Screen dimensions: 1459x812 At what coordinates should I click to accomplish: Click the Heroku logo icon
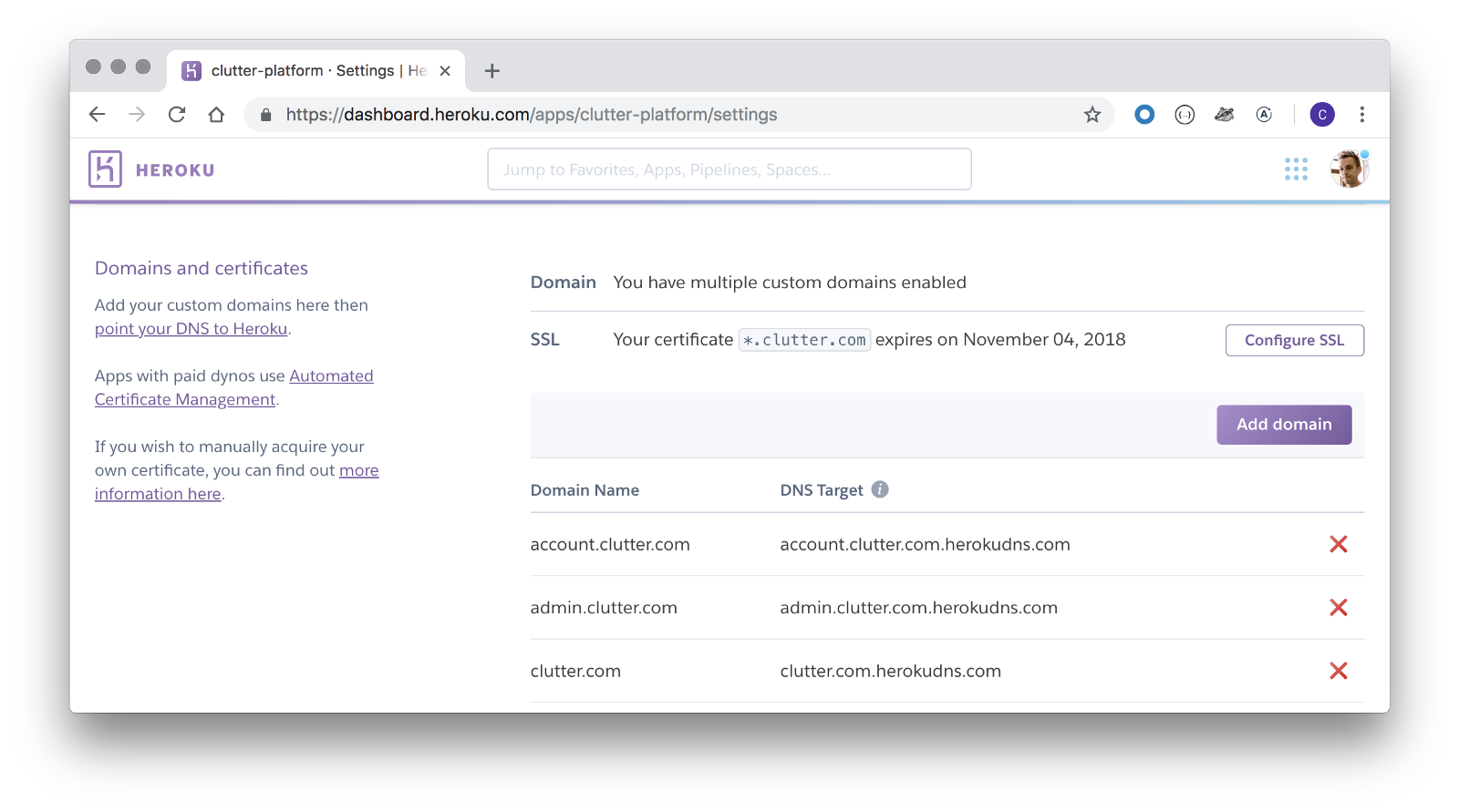pyautogui.click(x=105, y=170)
